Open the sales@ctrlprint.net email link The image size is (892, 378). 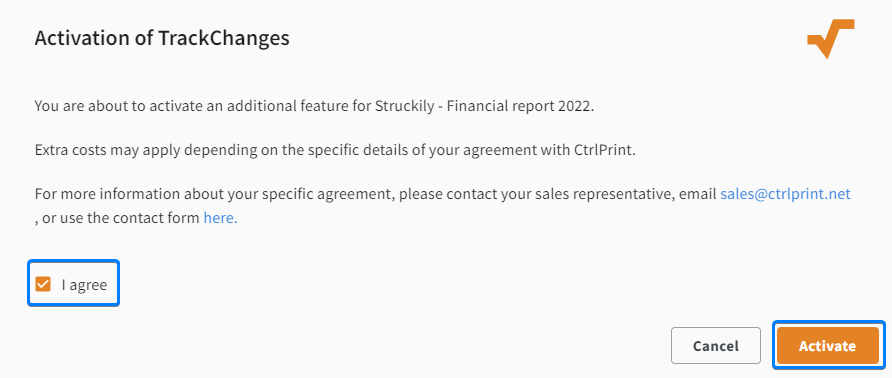coord(785,194)
